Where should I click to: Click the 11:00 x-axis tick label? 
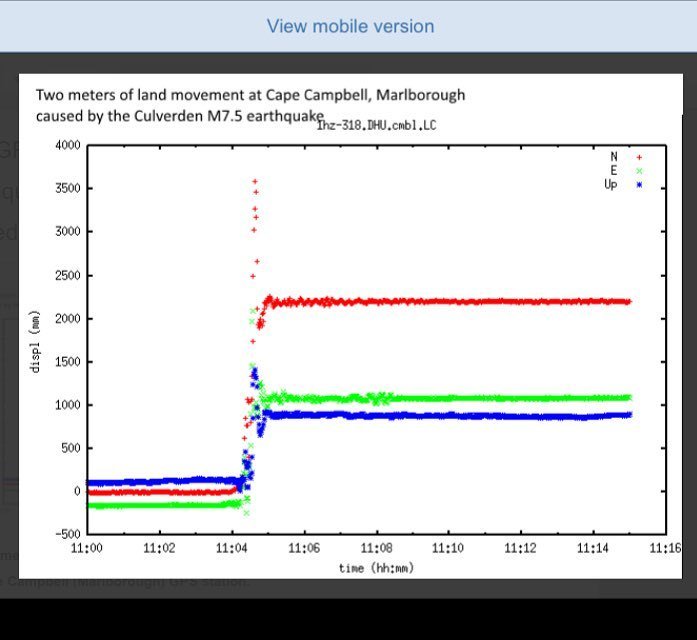point(87,549)
